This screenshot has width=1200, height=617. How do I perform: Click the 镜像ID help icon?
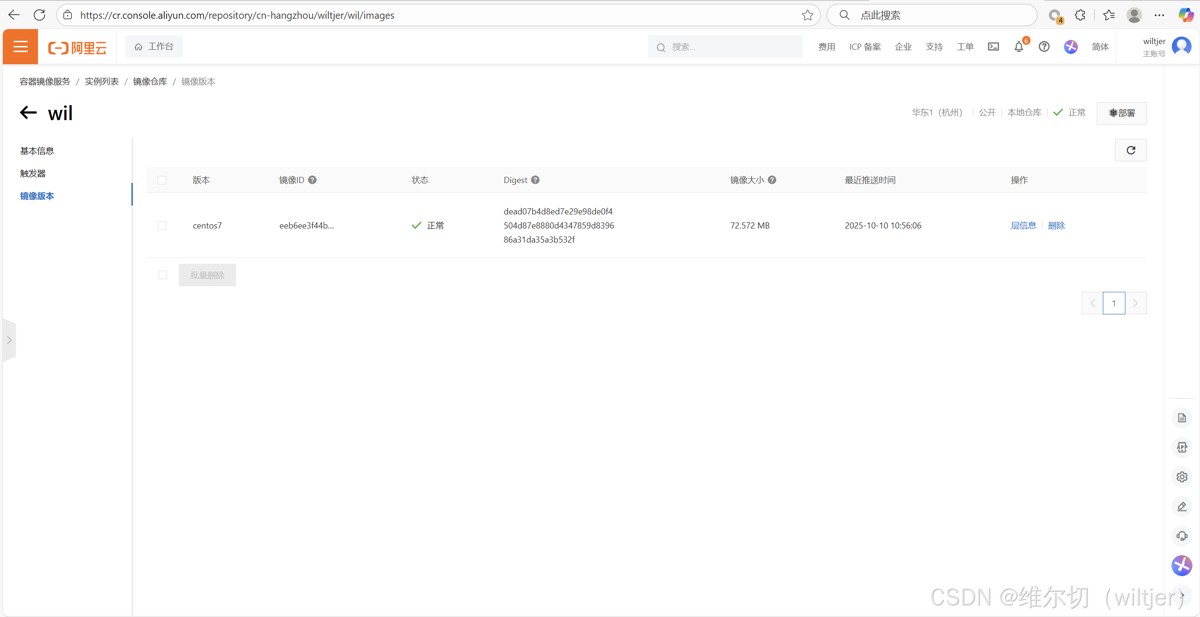coord(312,180)
